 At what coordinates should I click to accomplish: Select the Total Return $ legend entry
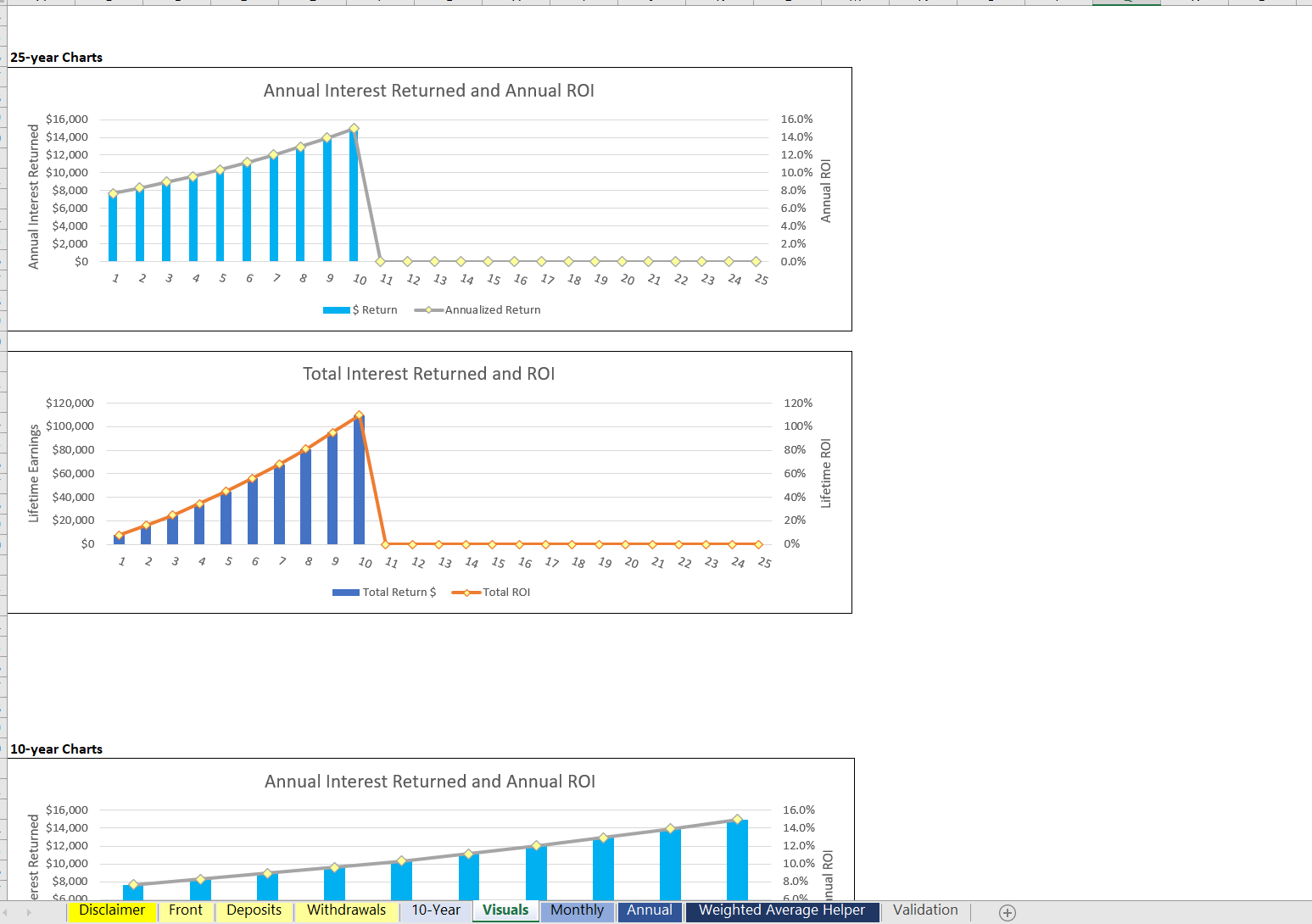pos(384,593)
